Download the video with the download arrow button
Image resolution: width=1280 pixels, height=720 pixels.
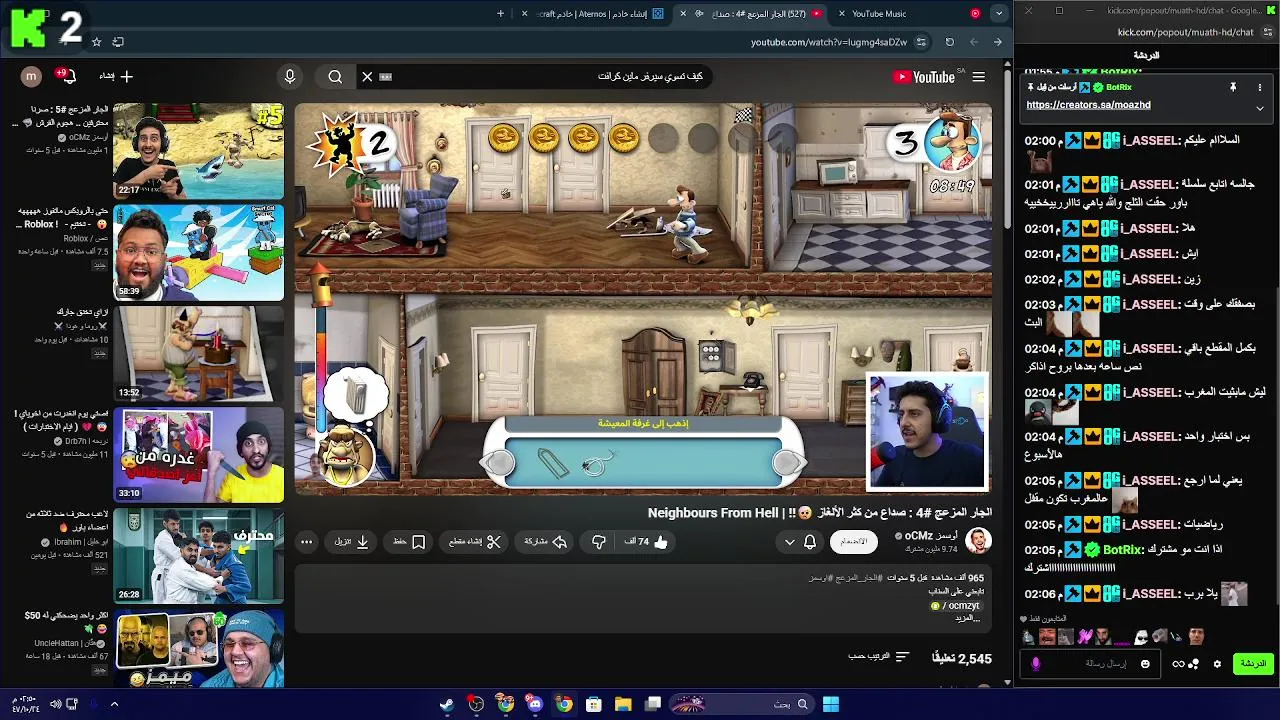click(352, 541)
